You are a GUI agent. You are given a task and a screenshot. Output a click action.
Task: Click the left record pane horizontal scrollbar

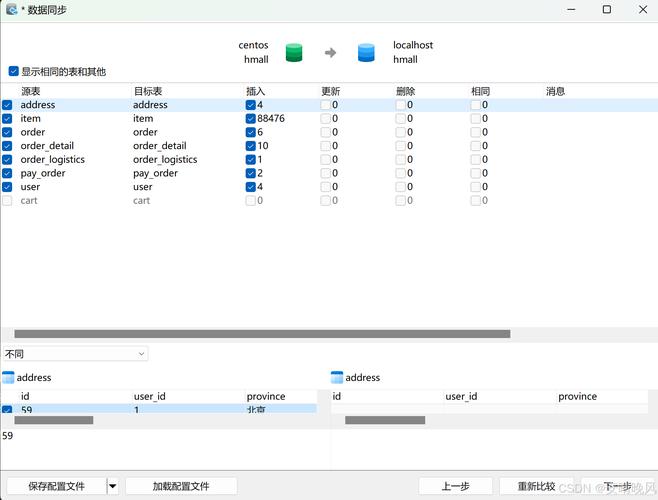(x=54, y=420)
